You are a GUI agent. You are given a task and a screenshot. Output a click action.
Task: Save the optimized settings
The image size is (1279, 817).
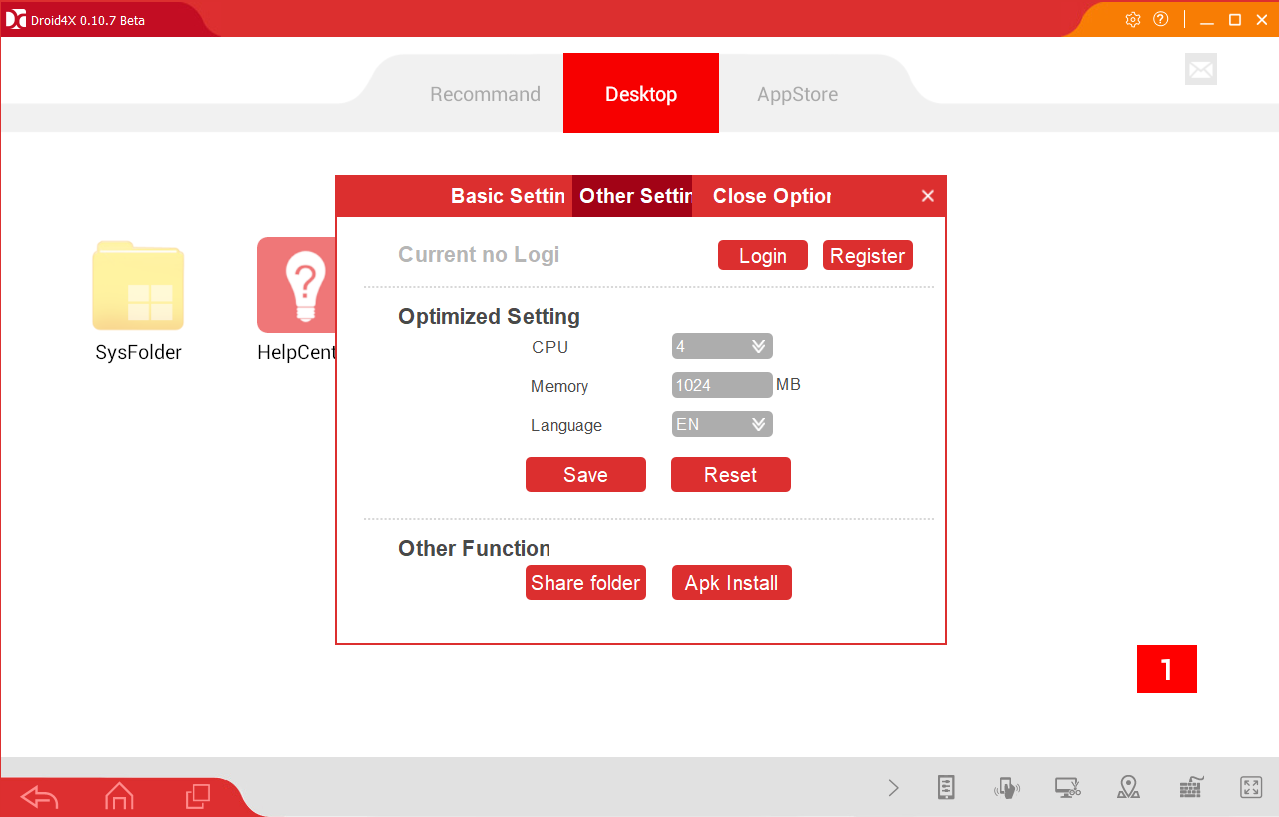[586, 475]
